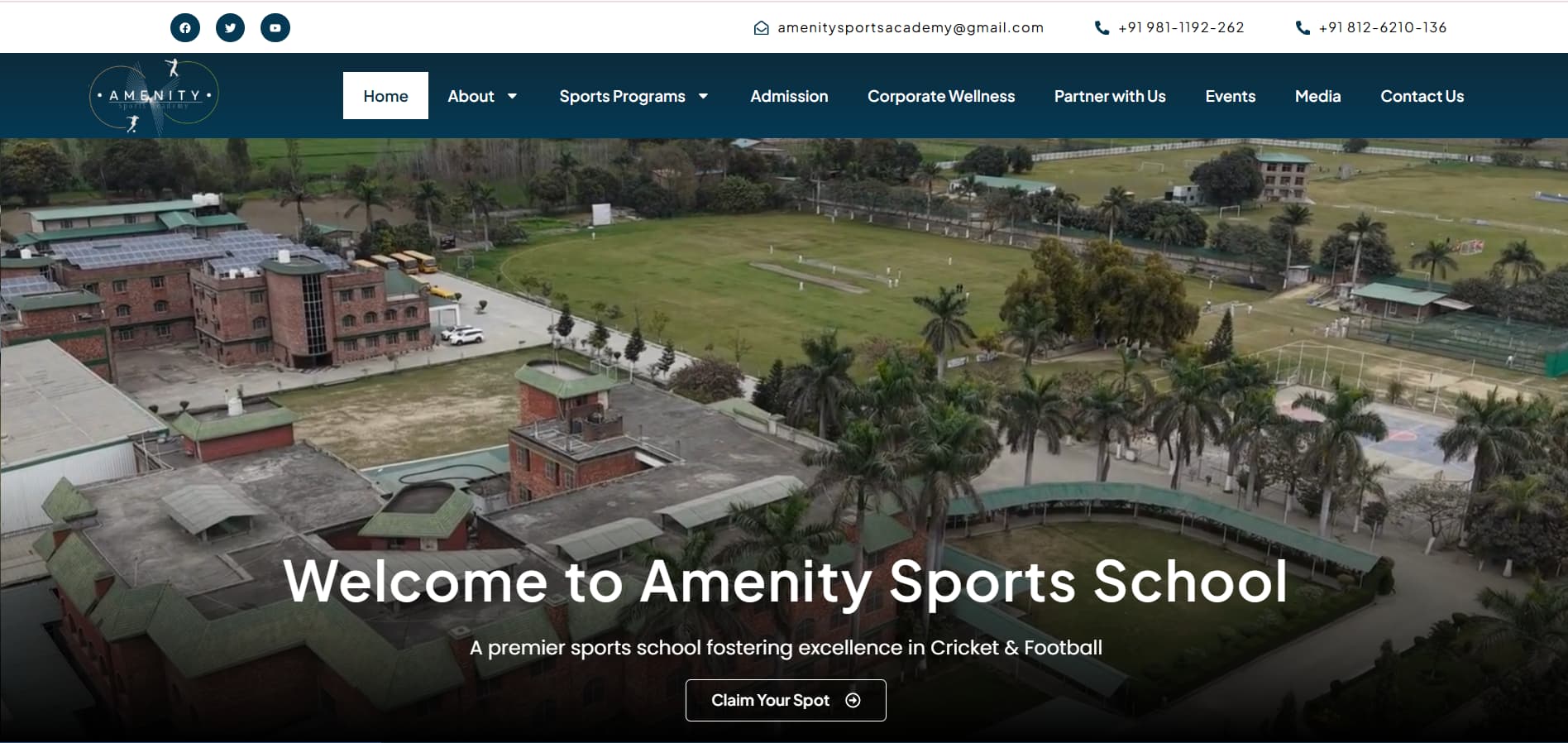Click the circled arrow icon in Claim Your Spot
Image resolution: width=1568 pixels, height=743 pixels.
(x=853, y=700)
